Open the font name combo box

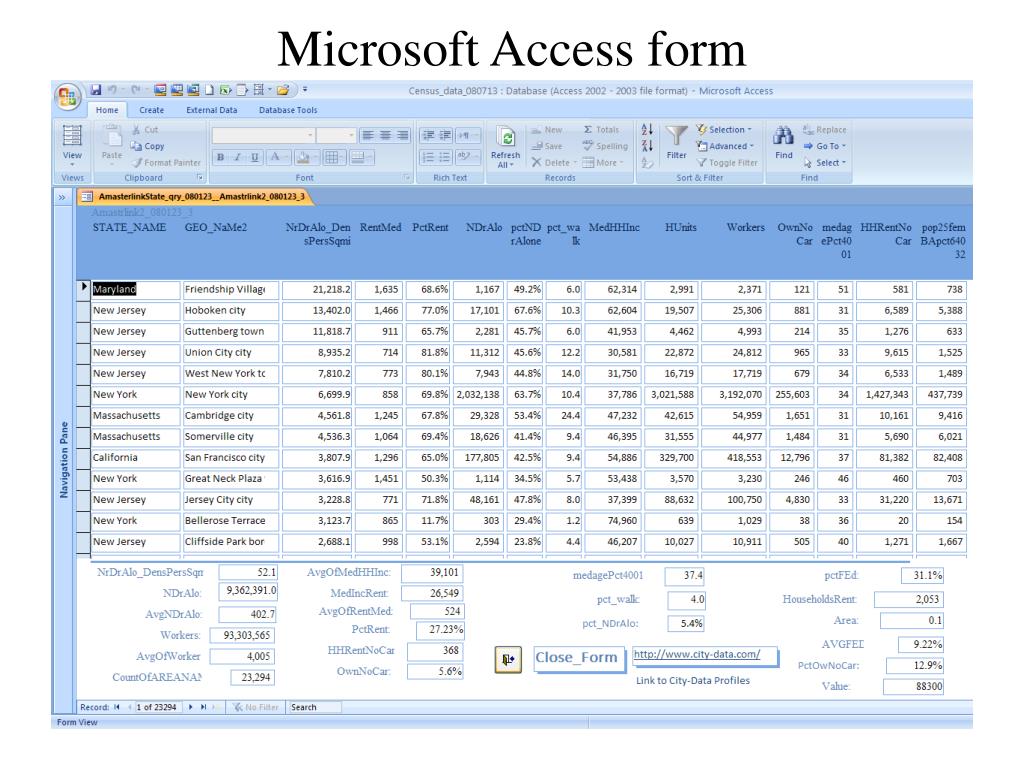coord(263,135)
